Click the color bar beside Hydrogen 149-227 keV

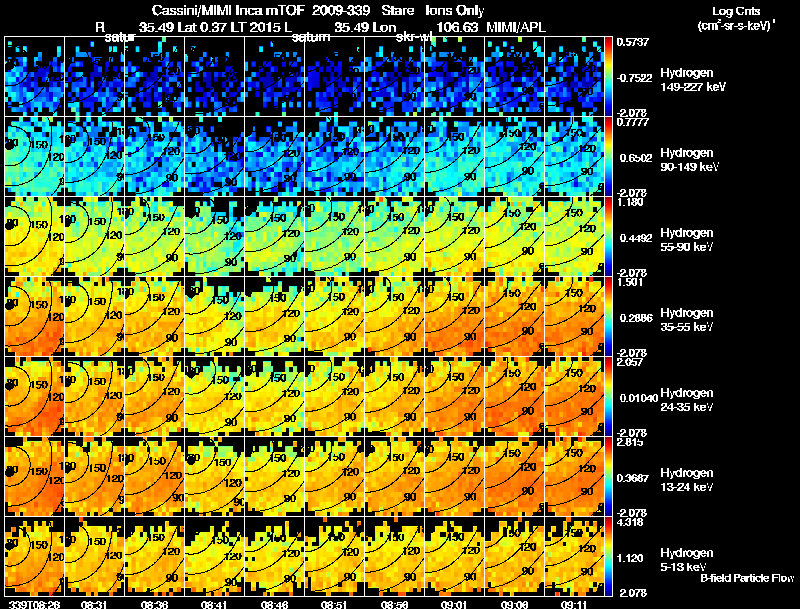pyautogui.click(x=608, y=76)
